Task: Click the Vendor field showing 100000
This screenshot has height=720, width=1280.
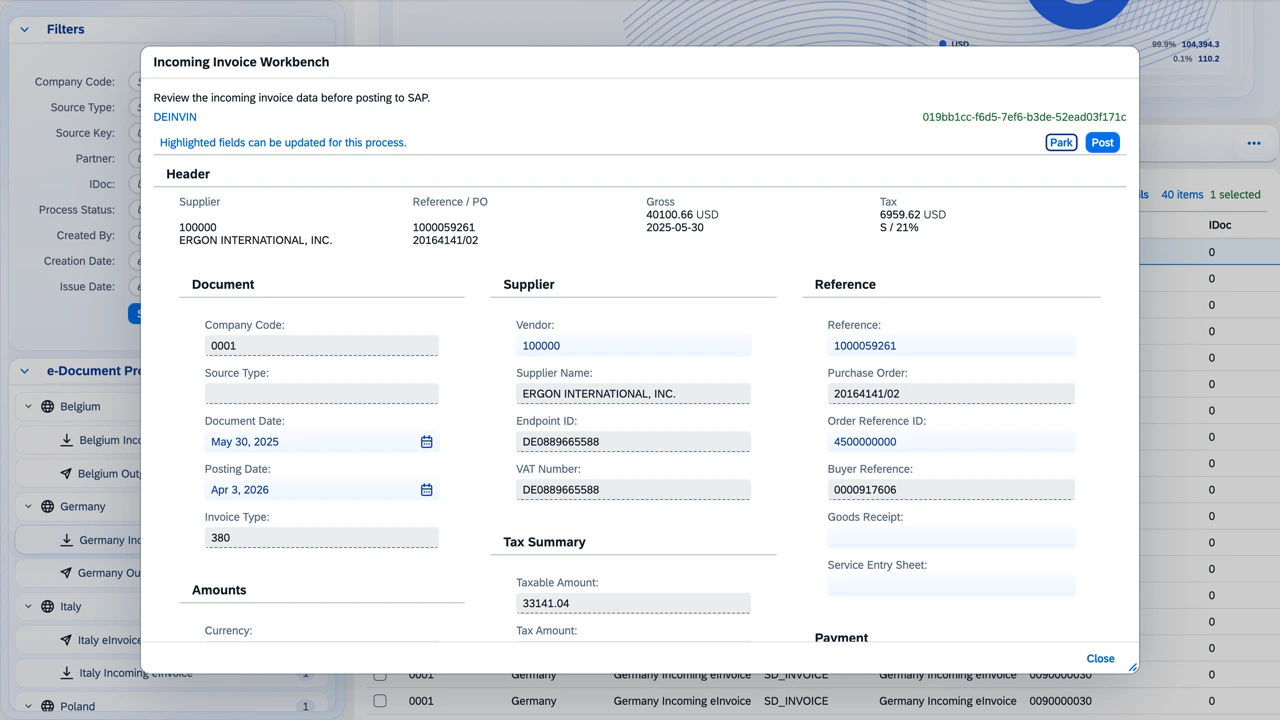Action: tap(633, 346)
